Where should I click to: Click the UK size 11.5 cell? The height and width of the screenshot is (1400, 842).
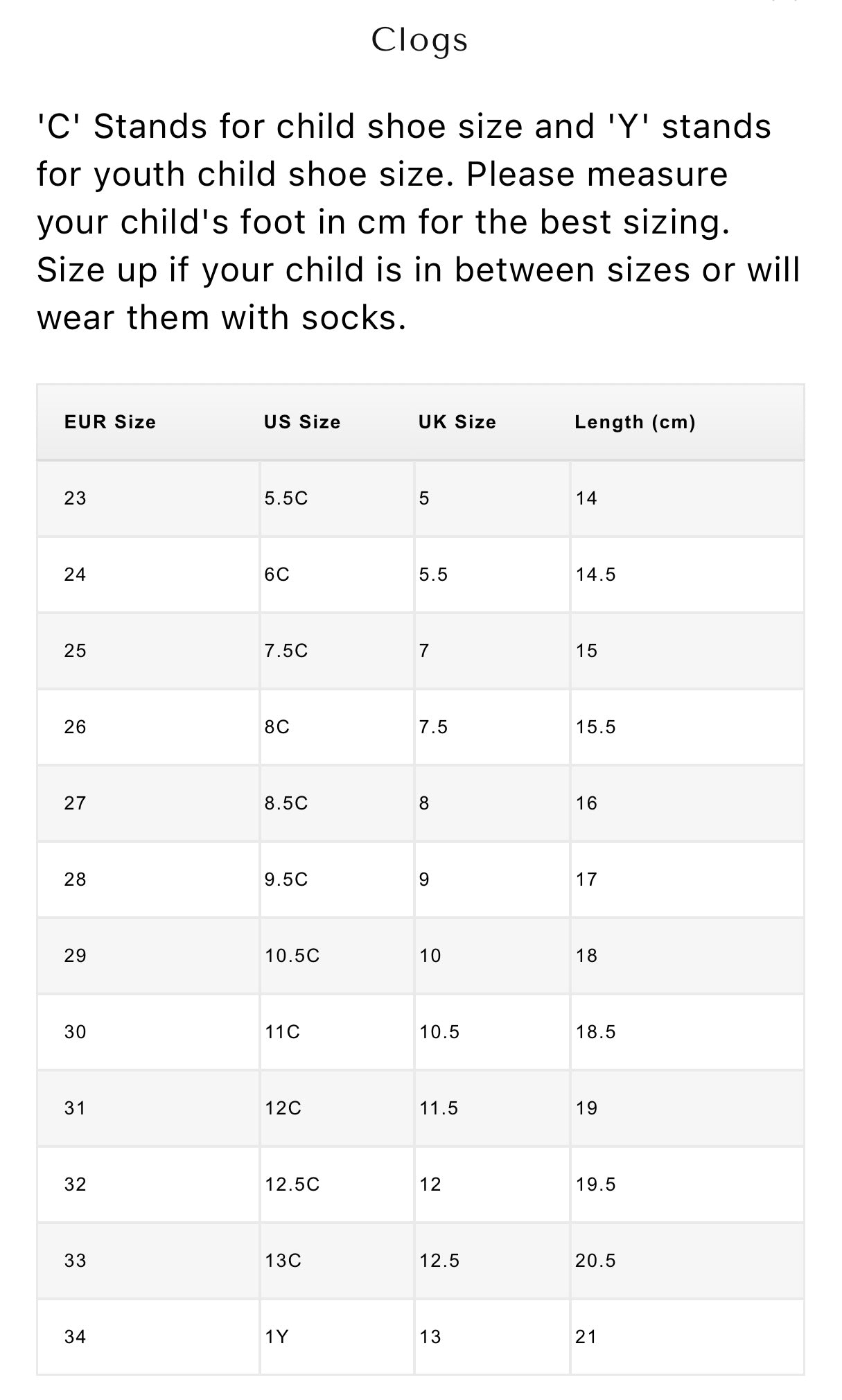tap(439, 1108)
